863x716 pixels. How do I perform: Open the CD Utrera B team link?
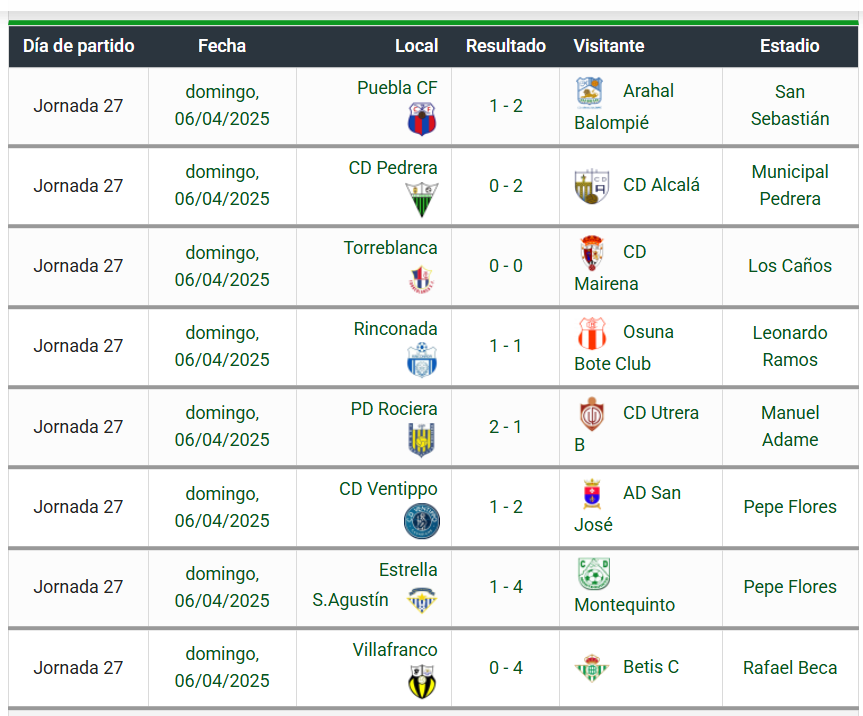click(636, 428)
